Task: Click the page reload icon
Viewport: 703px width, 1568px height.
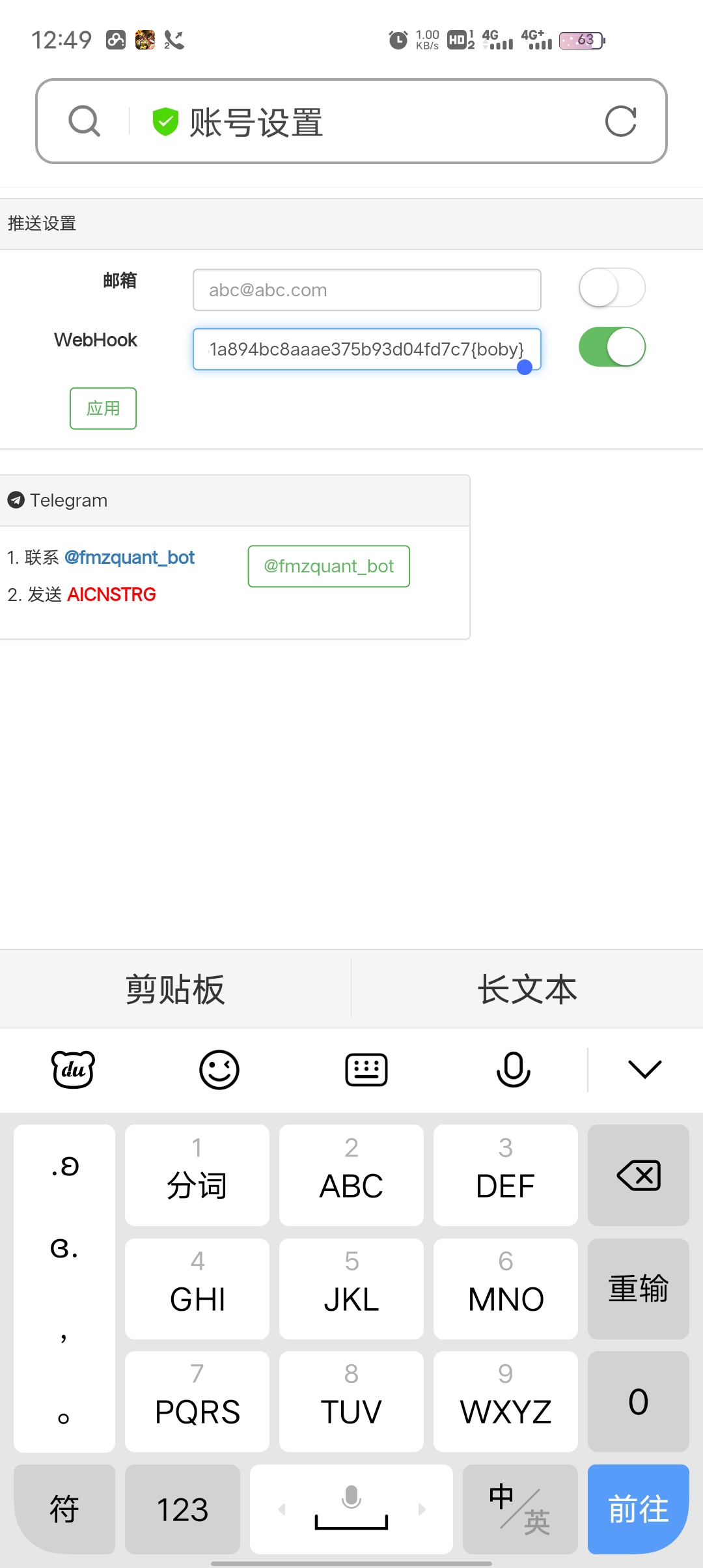Action: pyautogui.click(x=620, y=121)
